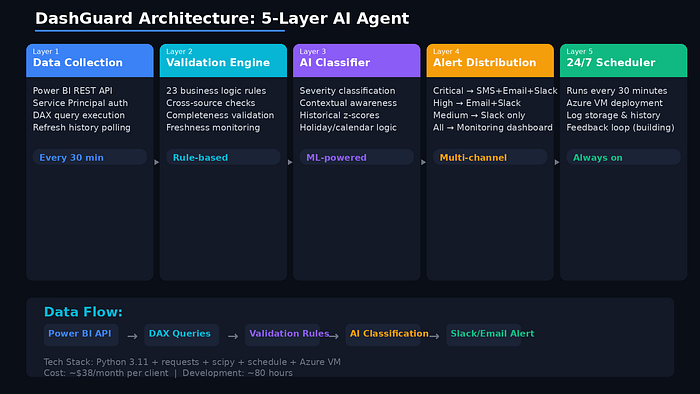The width and height of the screenshot is (700, 394).
Task: Click the 'ML-powered' badge
Action: click(357, 158)
